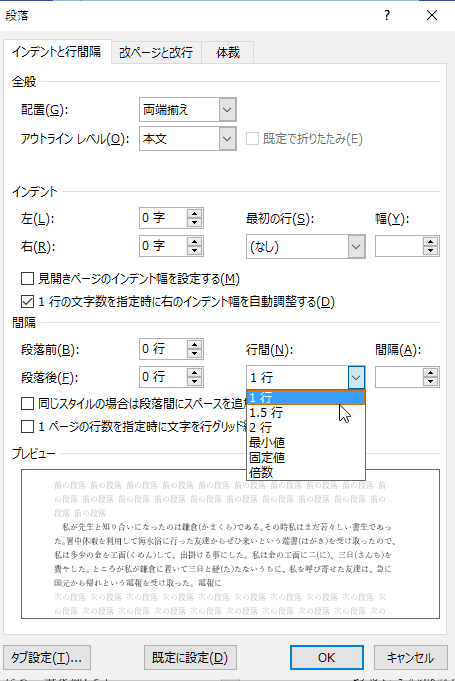
Task: Increase the 間隔 line spacing value
Action: (430, 373)
